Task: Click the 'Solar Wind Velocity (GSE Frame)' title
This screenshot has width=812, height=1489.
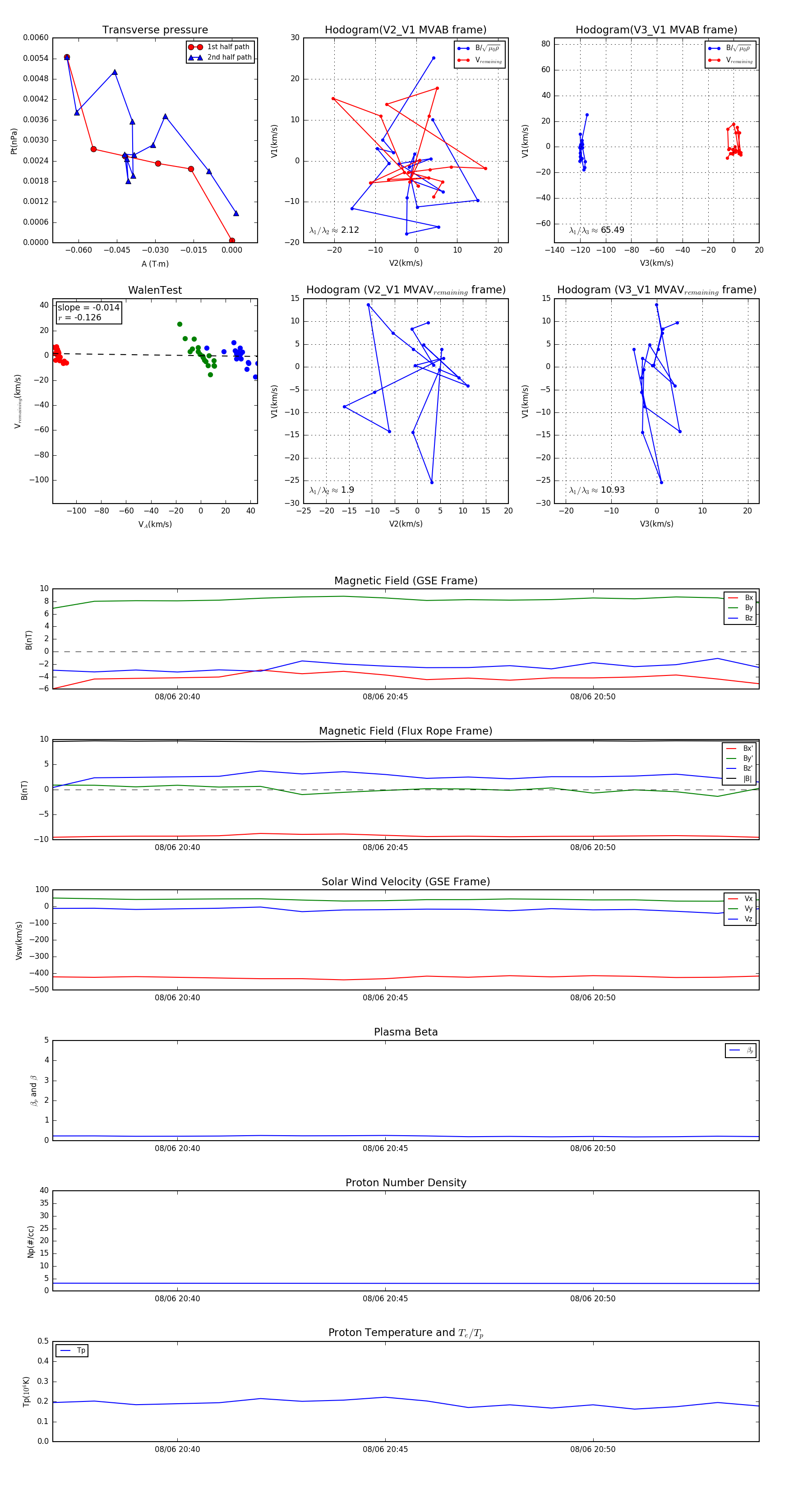Action: [x=406, y=882]
